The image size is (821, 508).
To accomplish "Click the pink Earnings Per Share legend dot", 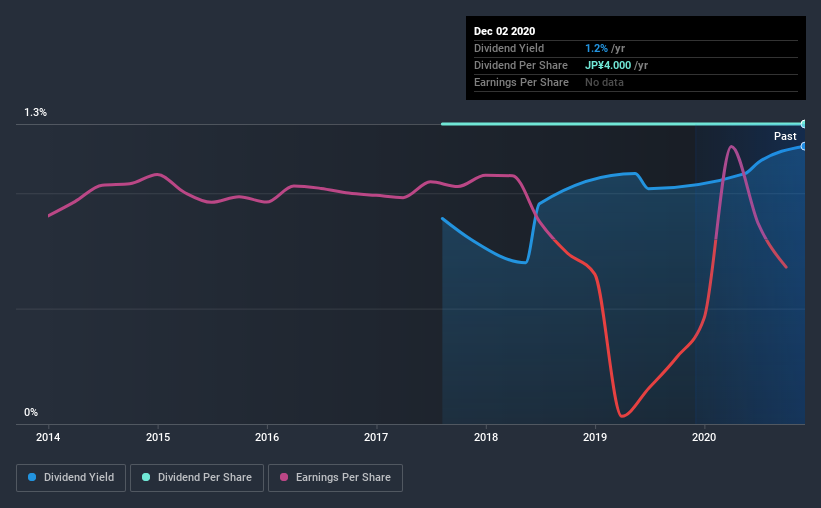I will pyautogui.click(x=284, y=477).
